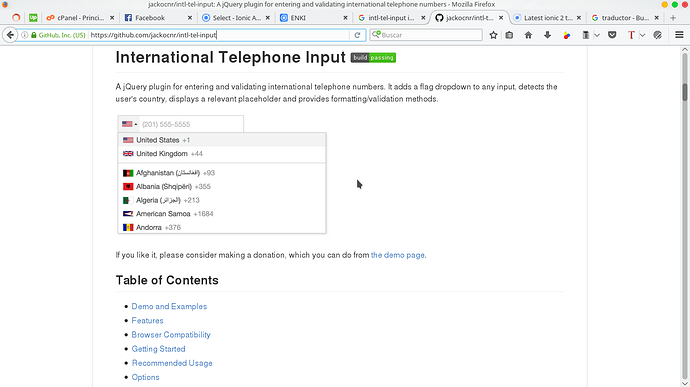Click the Pocket icon in toolbar

(x=612, y=35)
